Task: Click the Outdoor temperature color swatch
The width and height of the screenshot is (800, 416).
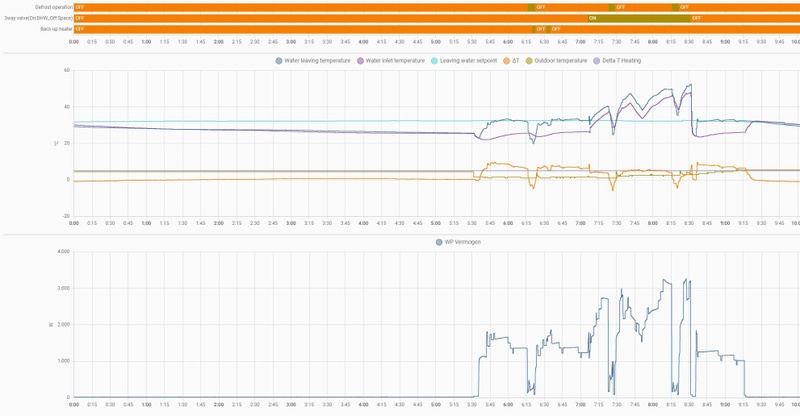Action: [529, 61]
